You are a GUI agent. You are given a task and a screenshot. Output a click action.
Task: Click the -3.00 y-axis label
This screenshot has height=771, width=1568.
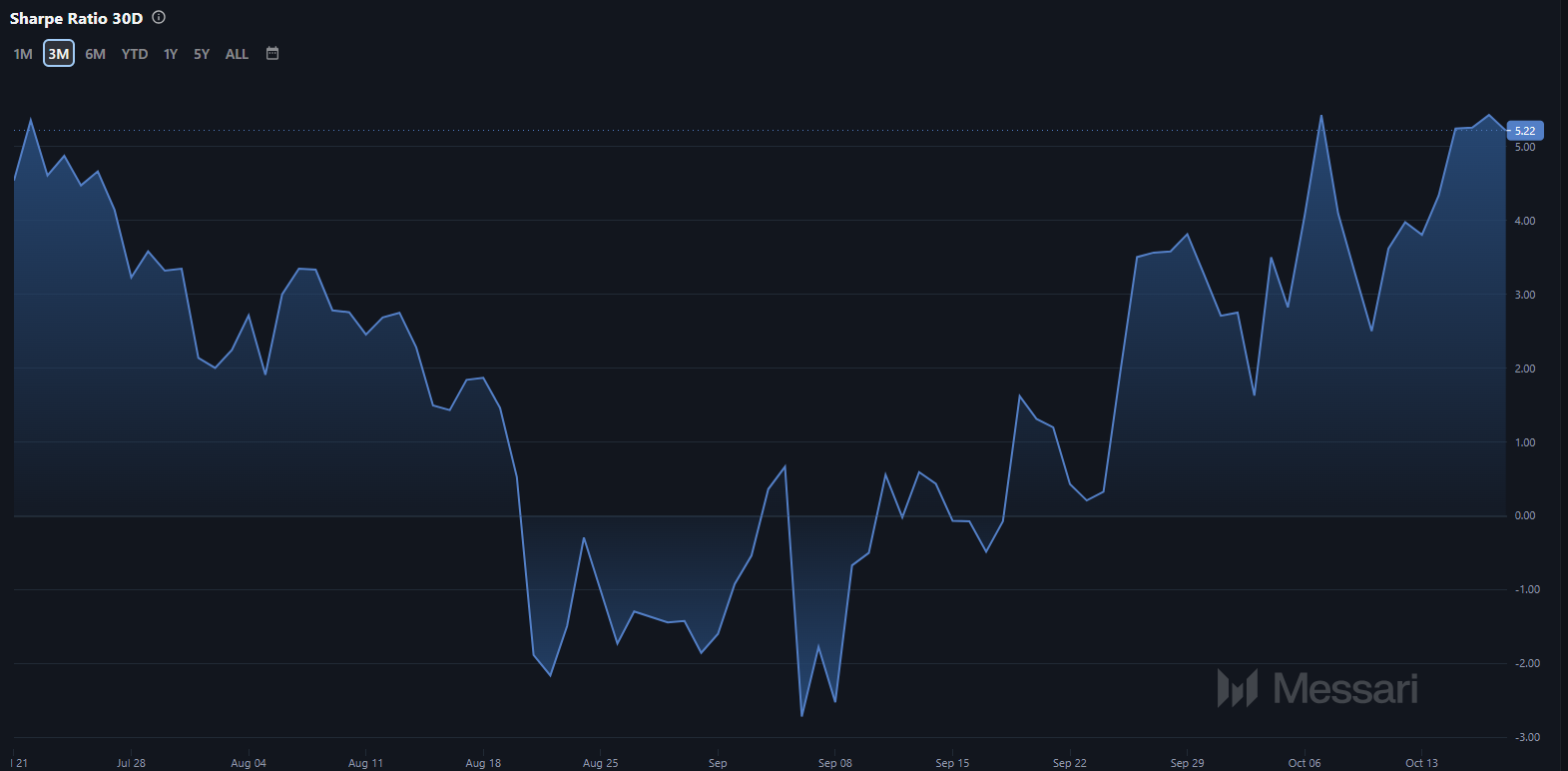coord(1527,737)
